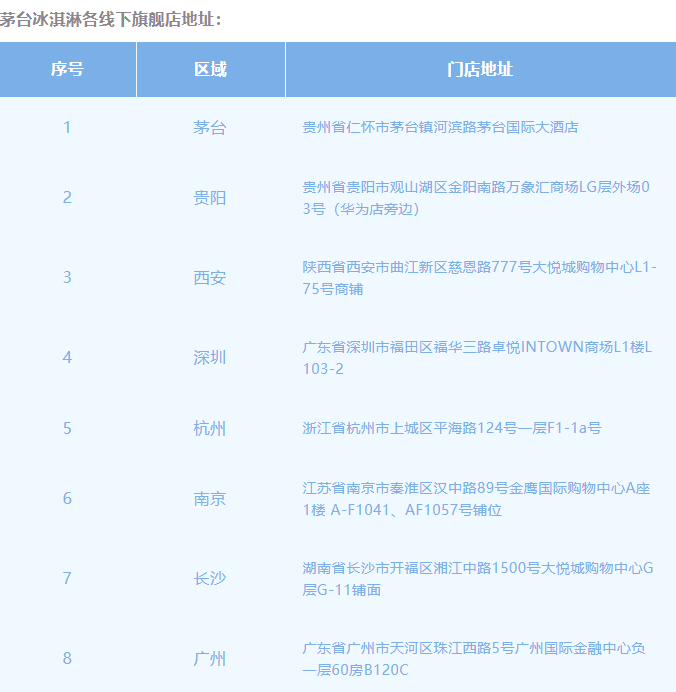Click the 区域 column header
The image size is (676, 692).
[x=210, y=69]
